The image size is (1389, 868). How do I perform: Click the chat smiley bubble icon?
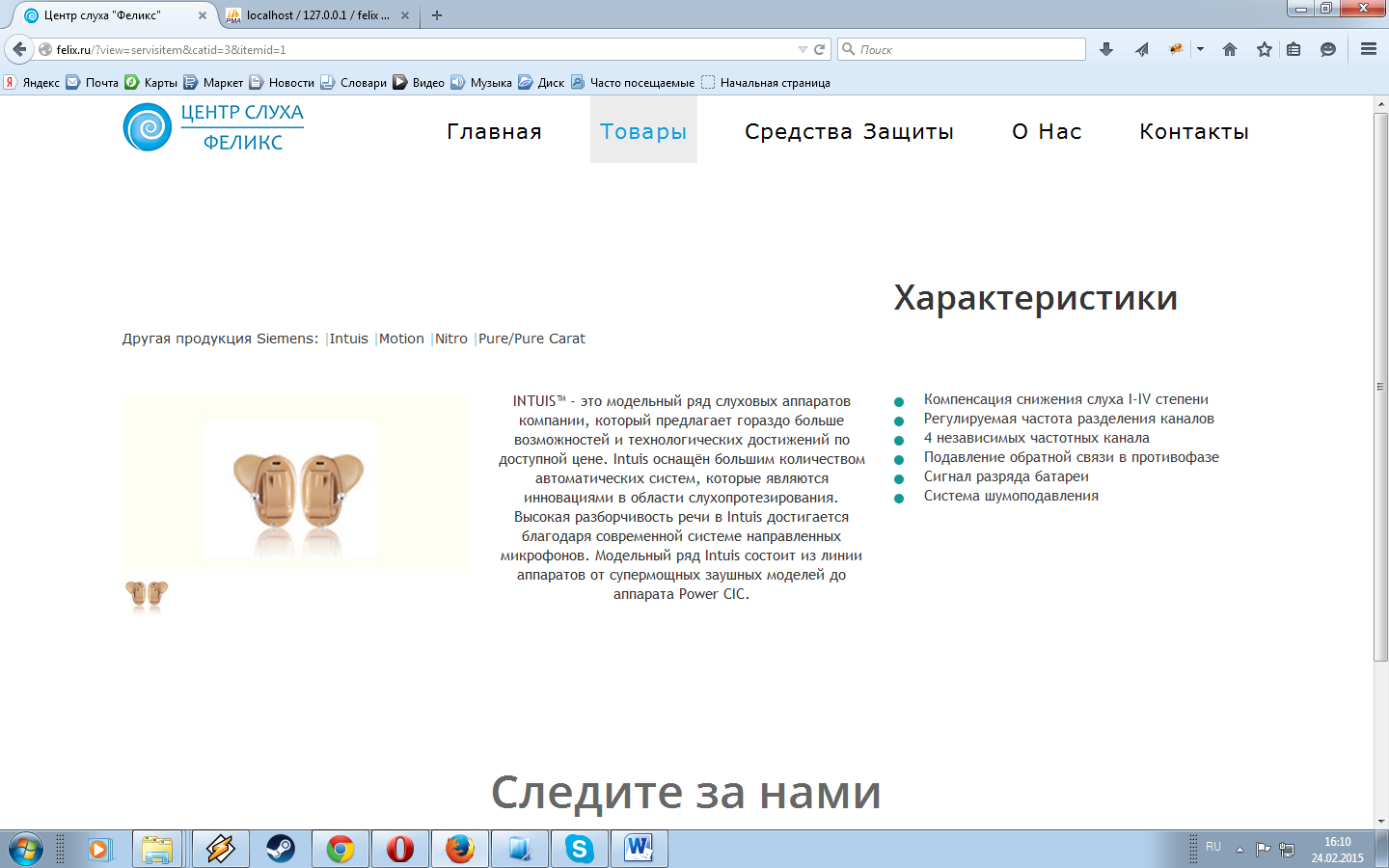1328,49
